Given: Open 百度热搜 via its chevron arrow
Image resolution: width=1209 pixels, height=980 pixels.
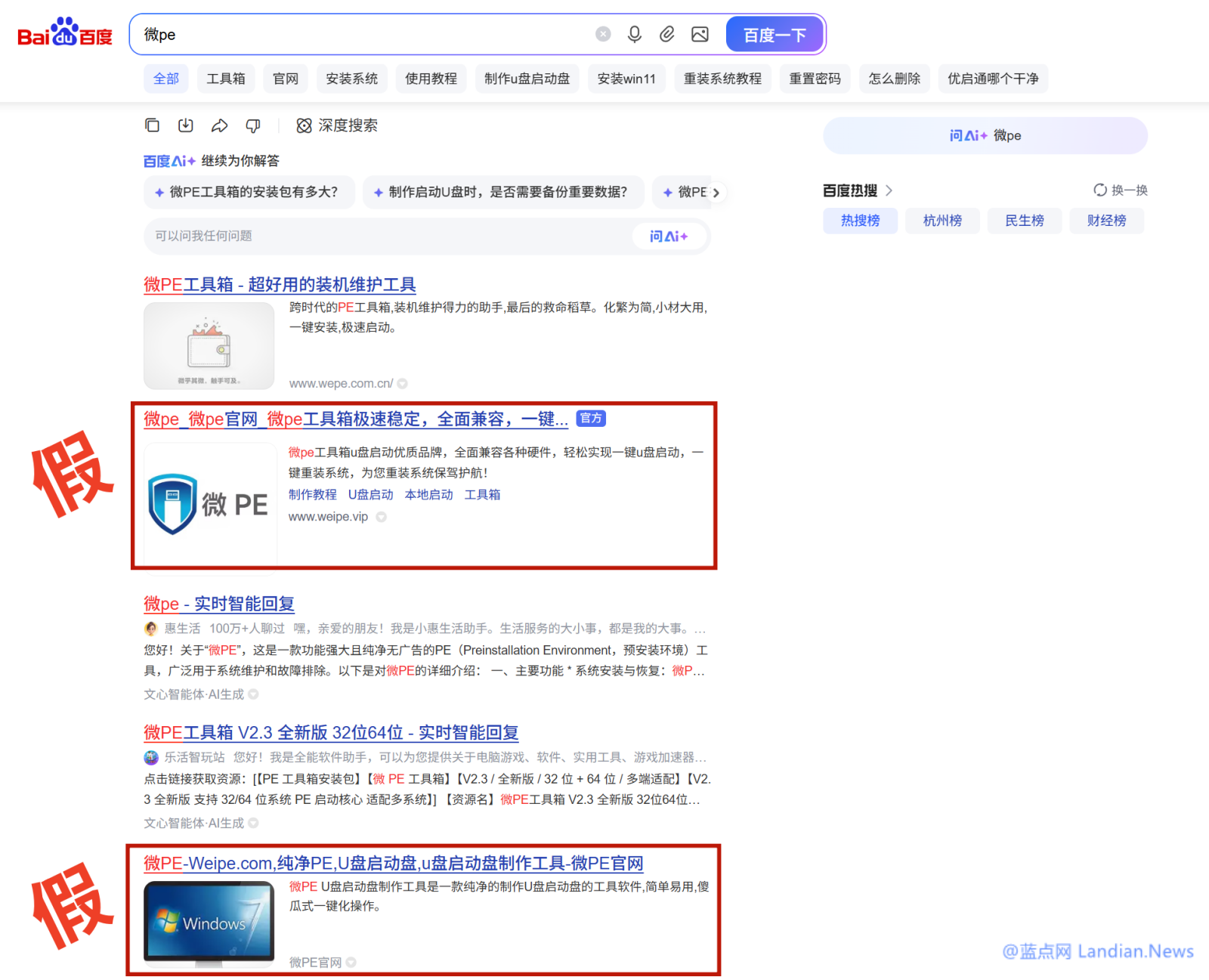Looking at the screenshot, I should (890, 190).
